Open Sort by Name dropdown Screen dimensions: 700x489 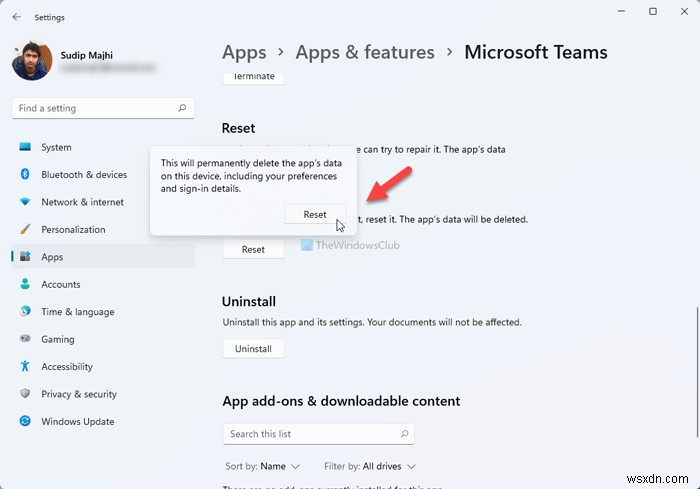(x=262, y=466)
